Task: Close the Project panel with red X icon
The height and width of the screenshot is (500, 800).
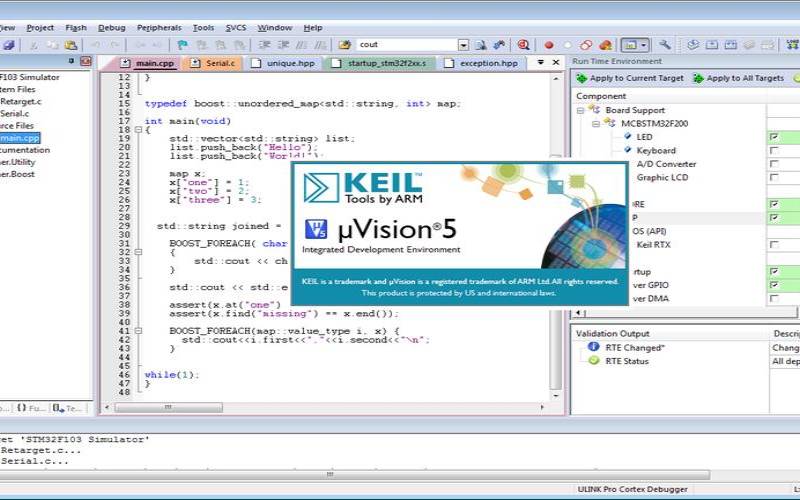Action: [86, 61]
